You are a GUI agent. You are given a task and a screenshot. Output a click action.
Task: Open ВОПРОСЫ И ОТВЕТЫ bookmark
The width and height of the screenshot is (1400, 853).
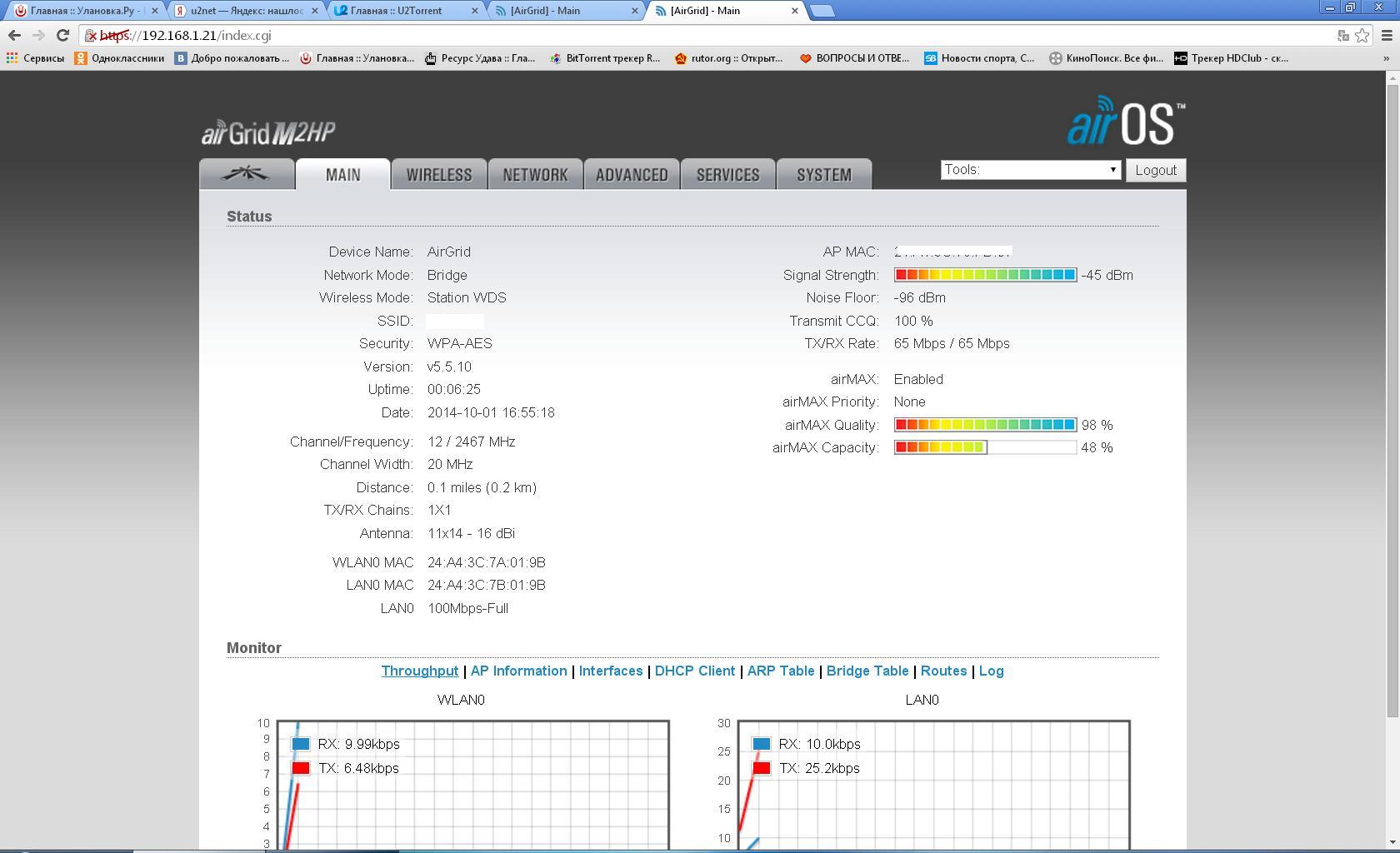pos(854,58)
